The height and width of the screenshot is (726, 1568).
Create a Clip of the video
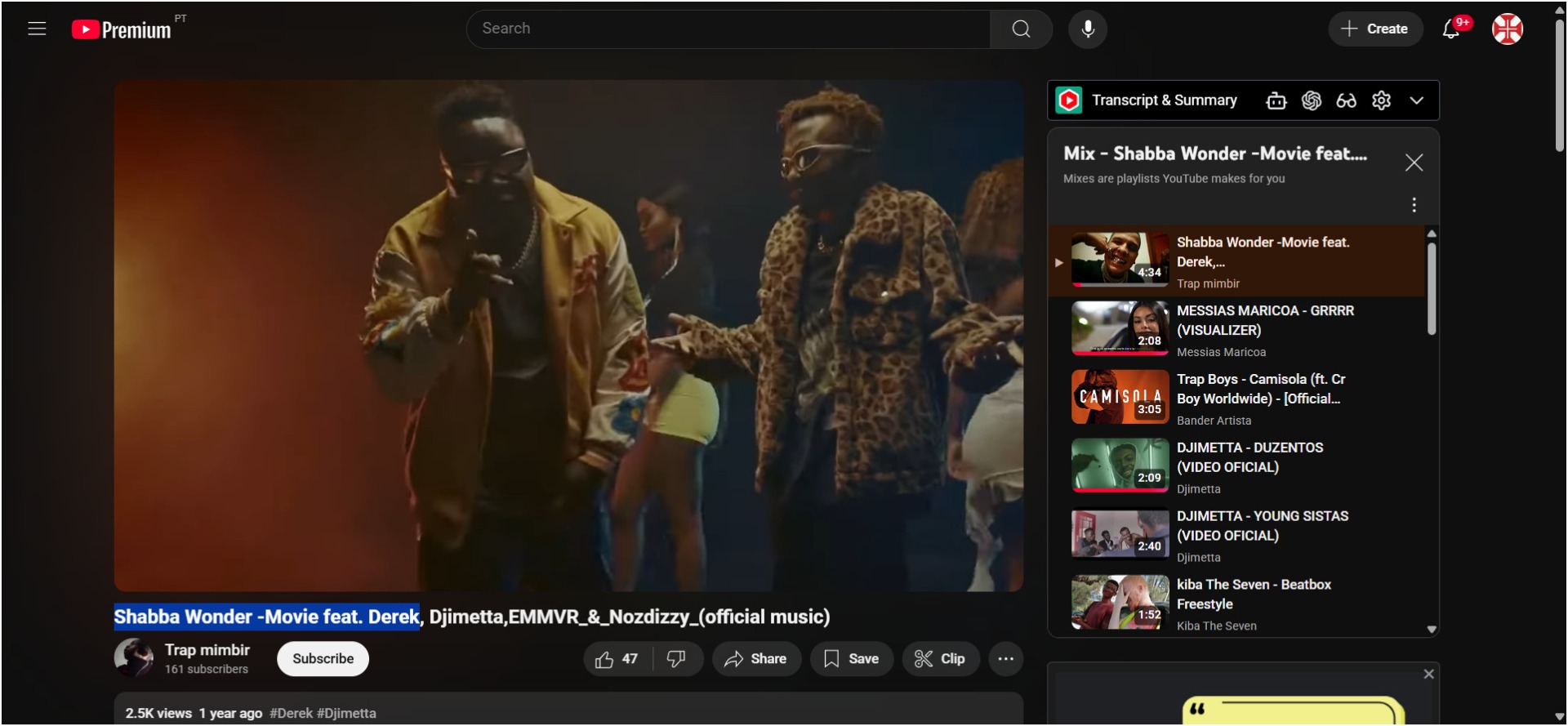941,659
